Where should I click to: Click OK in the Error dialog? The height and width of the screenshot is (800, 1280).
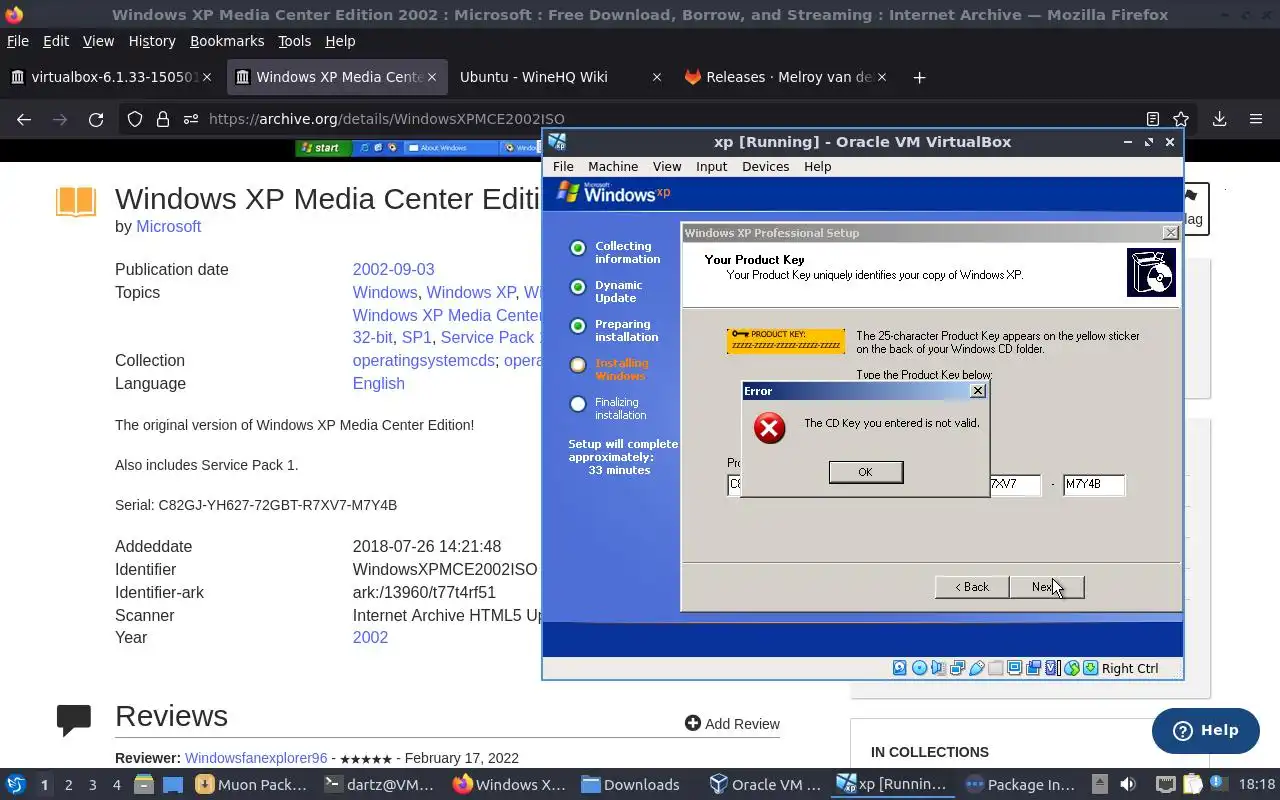[866, 472]
